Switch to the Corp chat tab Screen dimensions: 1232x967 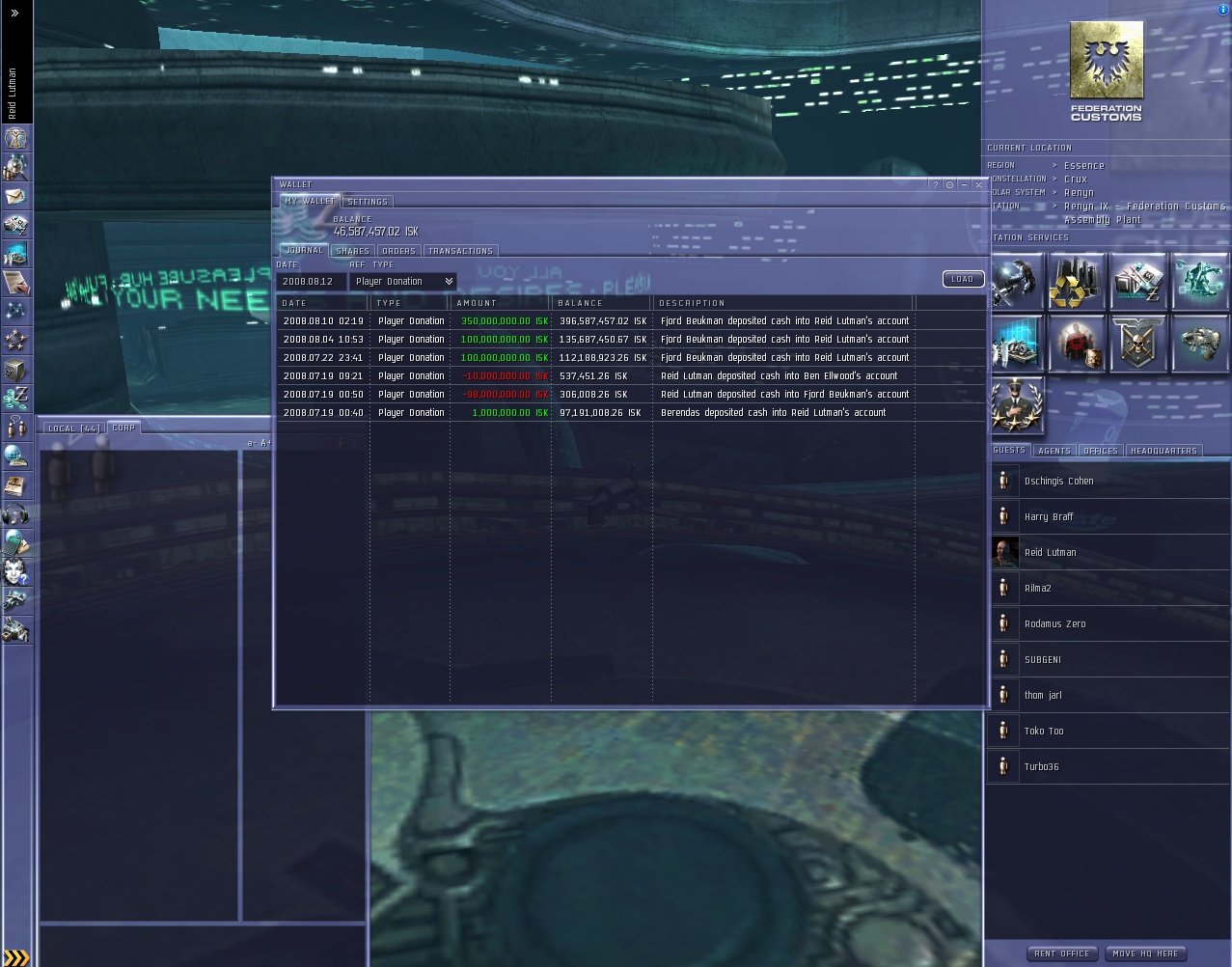pyautogui.click(x=123, y=428)
